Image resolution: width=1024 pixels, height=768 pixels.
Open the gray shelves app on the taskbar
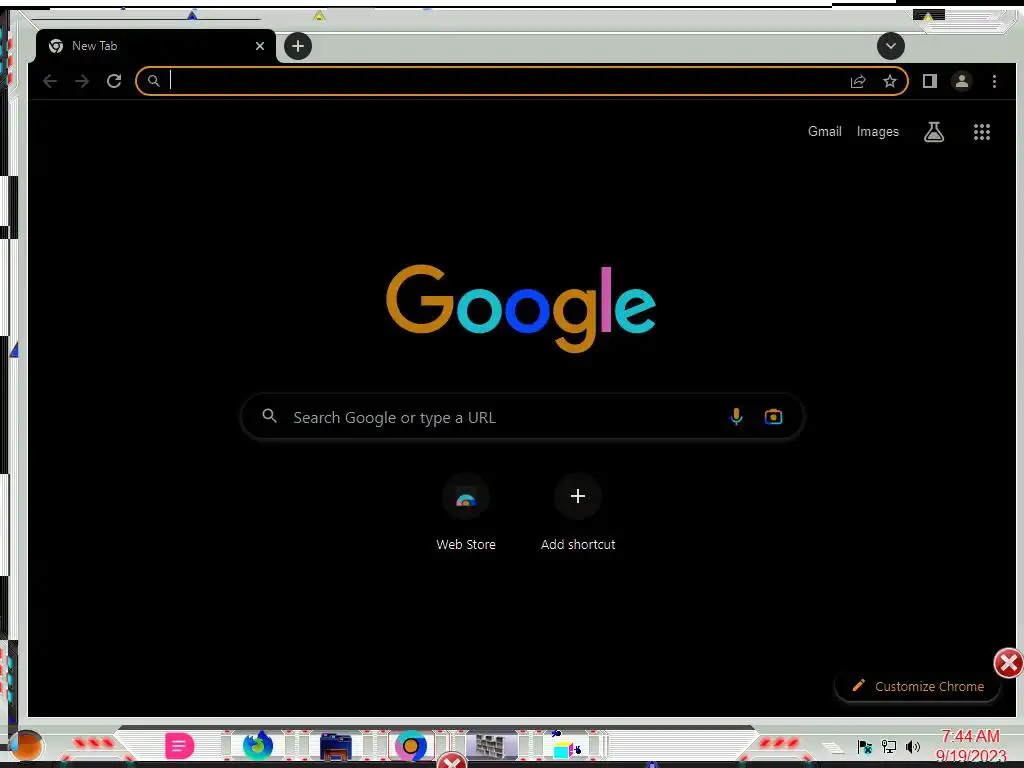pyautogui.click(x=490, y=746)
